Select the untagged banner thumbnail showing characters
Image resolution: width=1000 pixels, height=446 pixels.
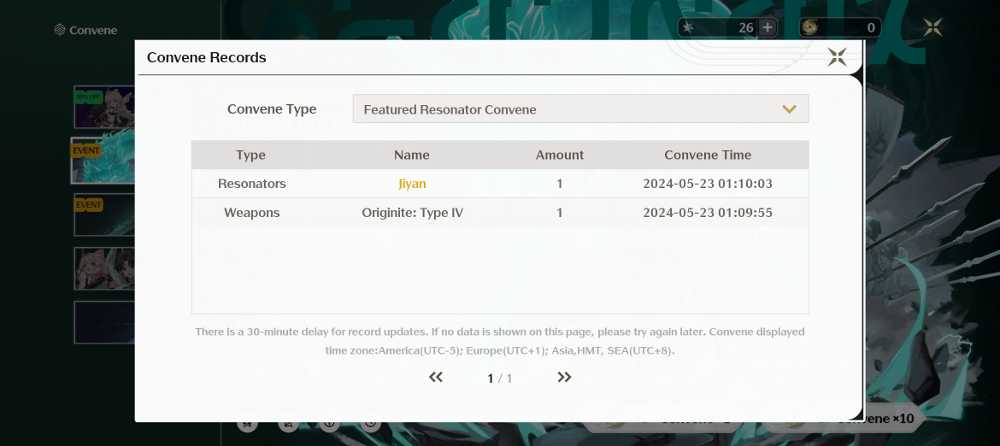pos(104,269)
